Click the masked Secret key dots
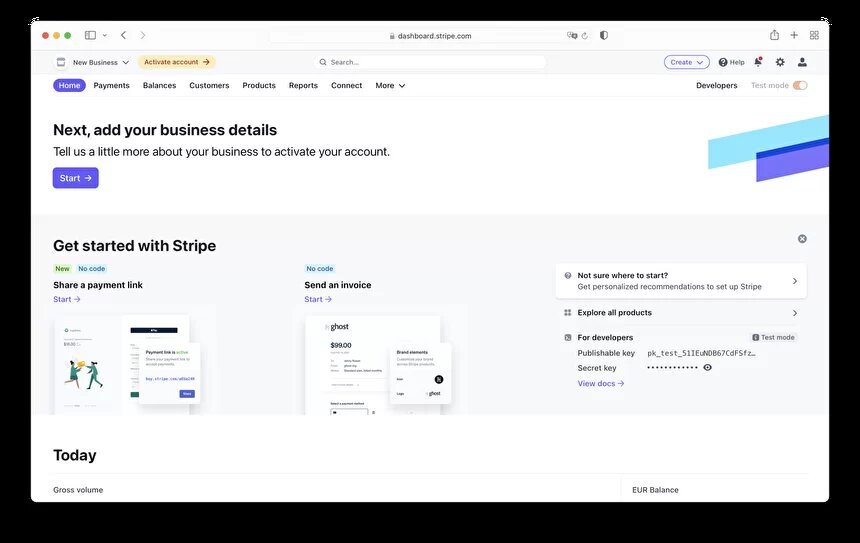The image size is (860, 543). click(x=672, y=367)
